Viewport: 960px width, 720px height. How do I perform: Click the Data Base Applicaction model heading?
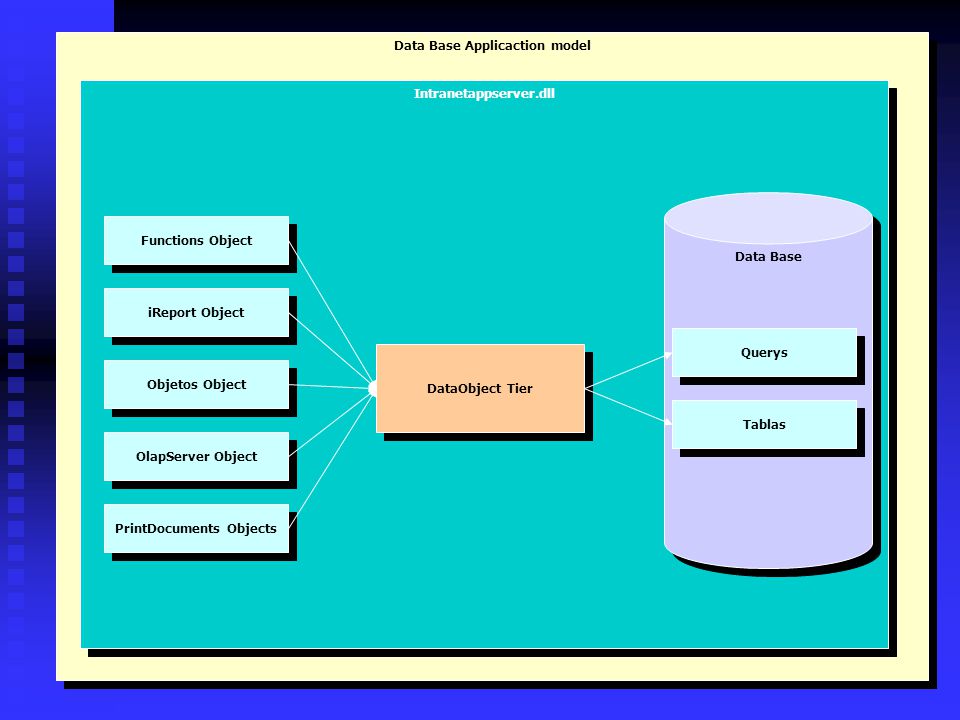coord(492,45)
